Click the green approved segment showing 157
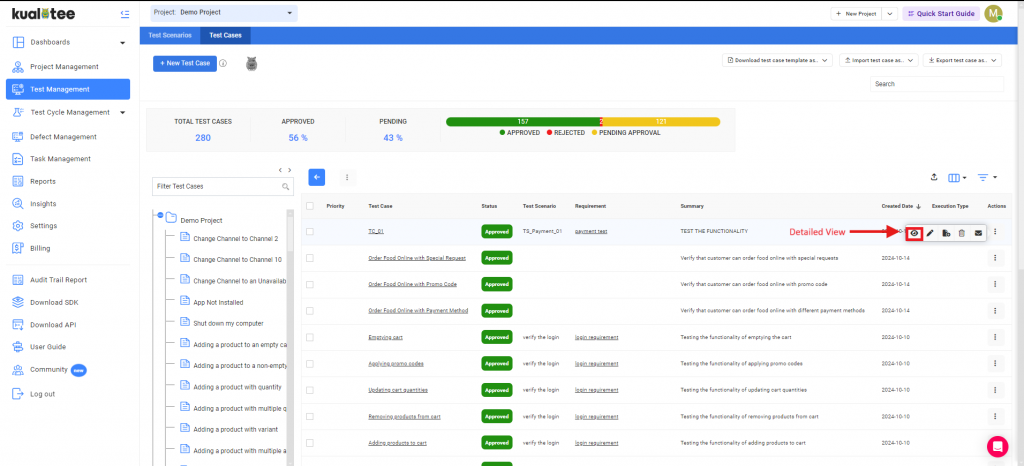Viewport: 1024px width, 466px height. coord(522,121)
